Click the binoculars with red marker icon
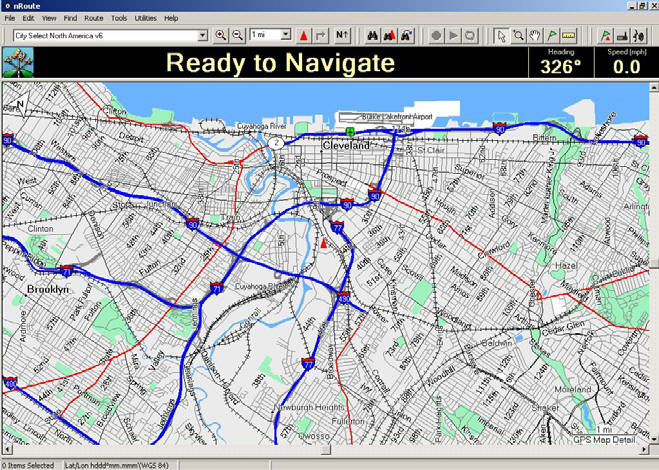 click(x=390, y=36)
